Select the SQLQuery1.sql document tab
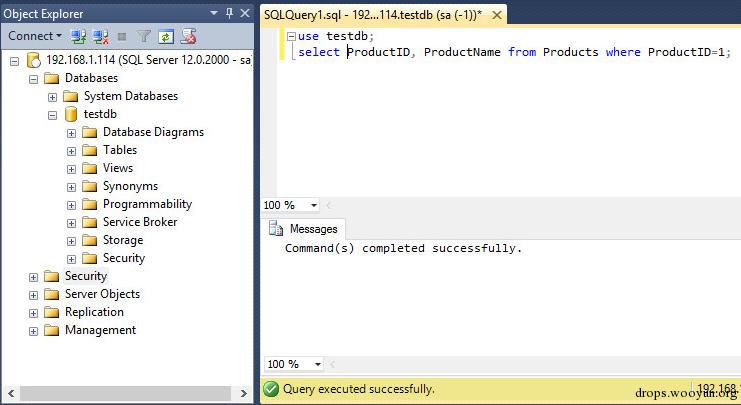The width and height of the screenshot is (741, 405). pos(372,15)
